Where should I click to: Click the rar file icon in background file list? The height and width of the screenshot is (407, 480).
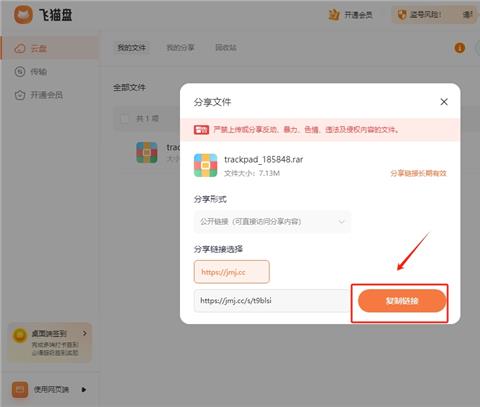pos(147,152)
